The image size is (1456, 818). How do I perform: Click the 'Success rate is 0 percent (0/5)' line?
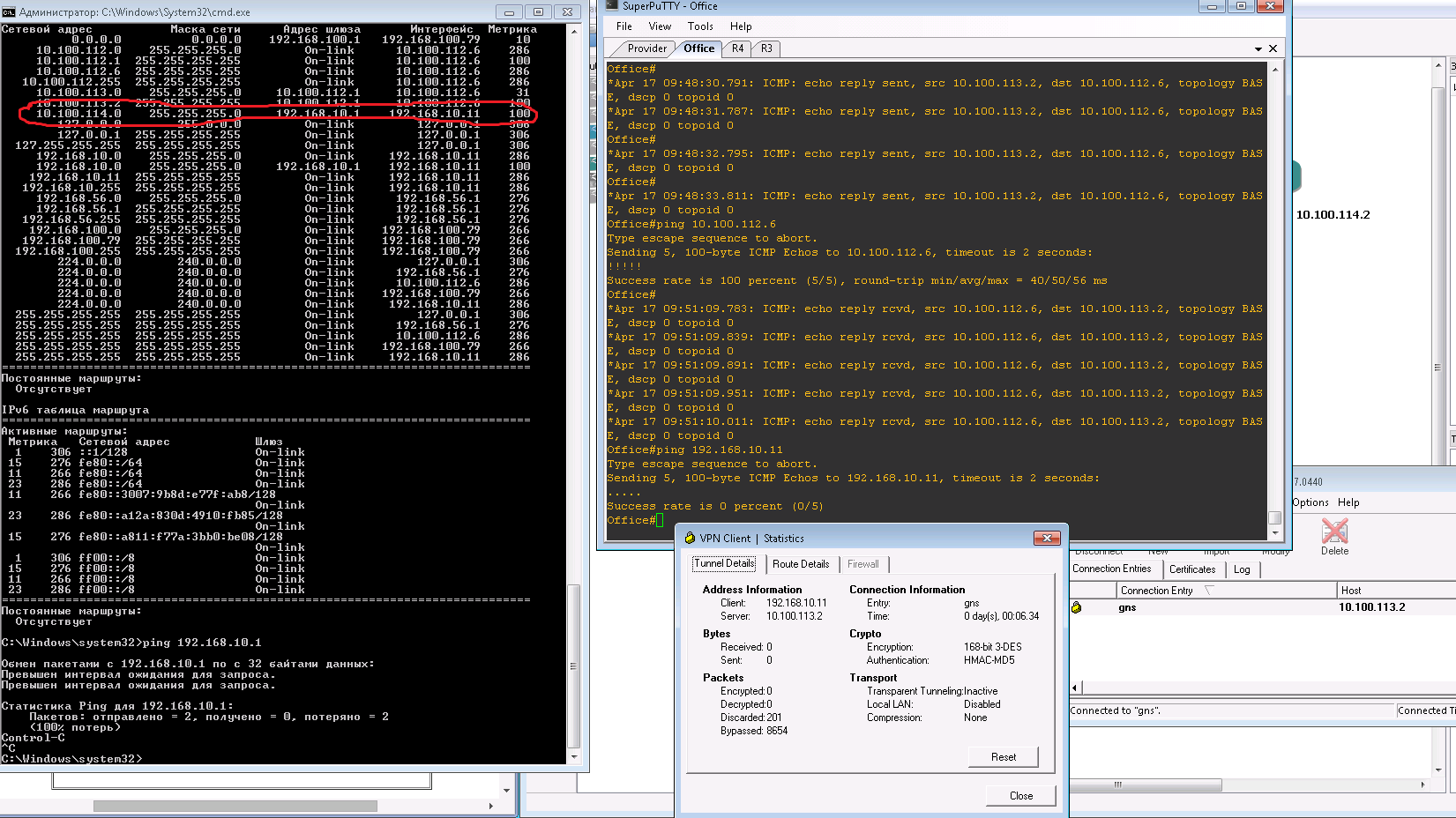tap(715, 506)
